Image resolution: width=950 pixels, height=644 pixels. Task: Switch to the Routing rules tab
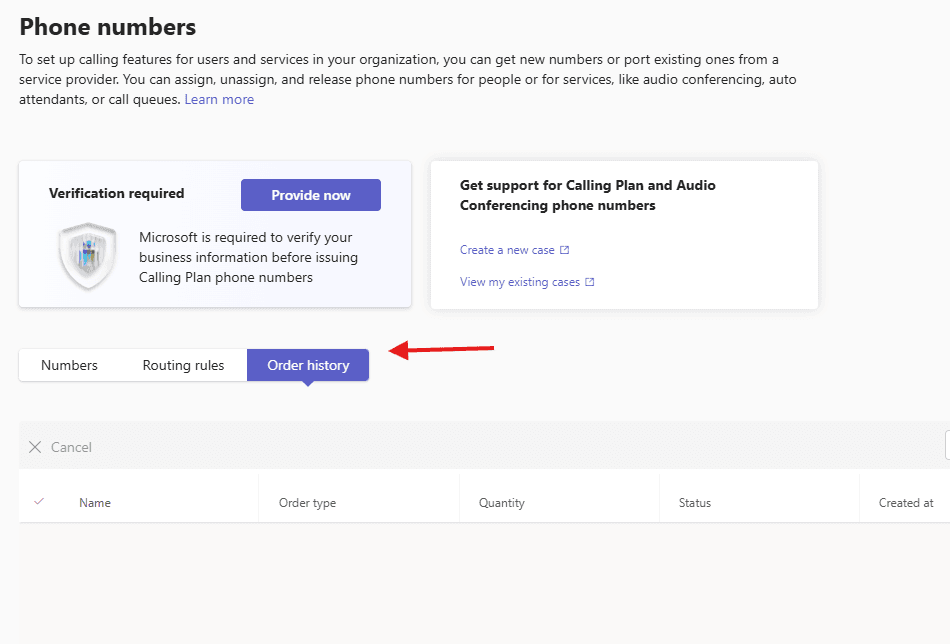click(183, 365)
